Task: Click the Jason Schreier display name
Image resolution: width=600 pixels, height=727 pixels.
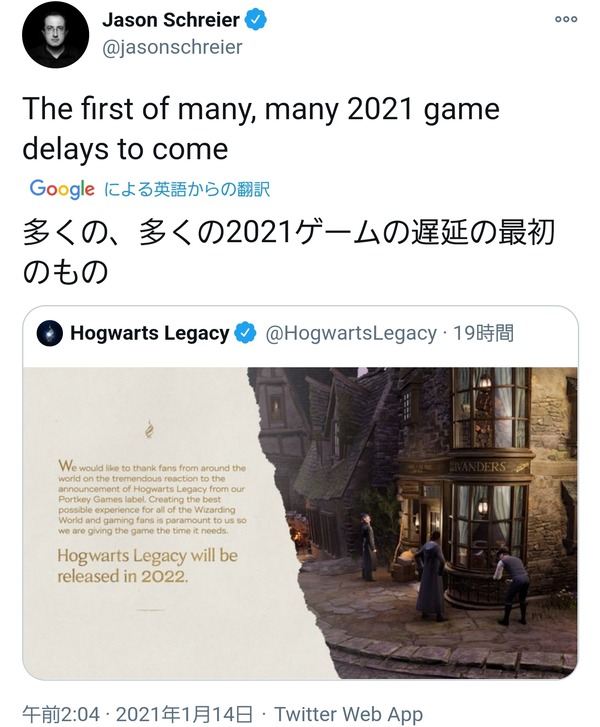Action: [171, 20]
